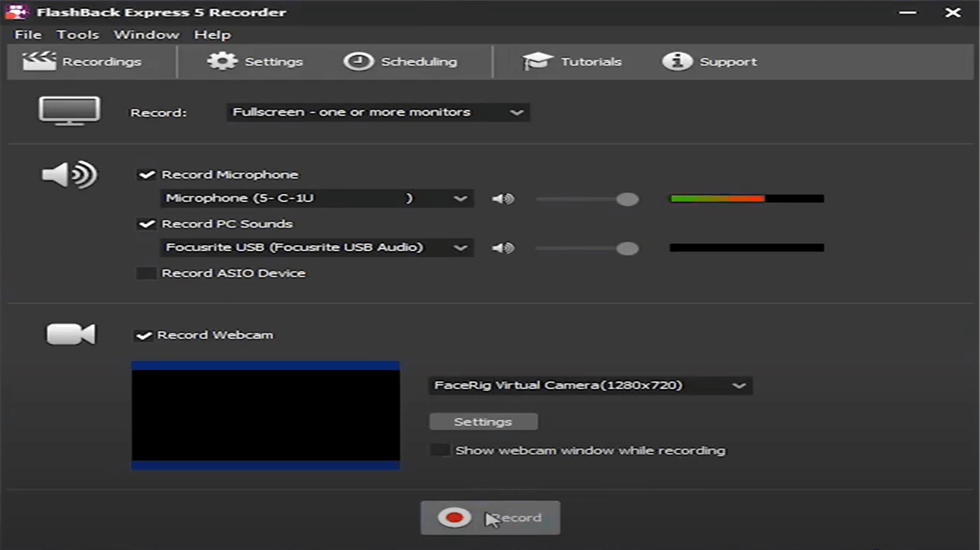Open the Support link in toolbar
This screenshot has height=550, width=980.
pos(709,61)
